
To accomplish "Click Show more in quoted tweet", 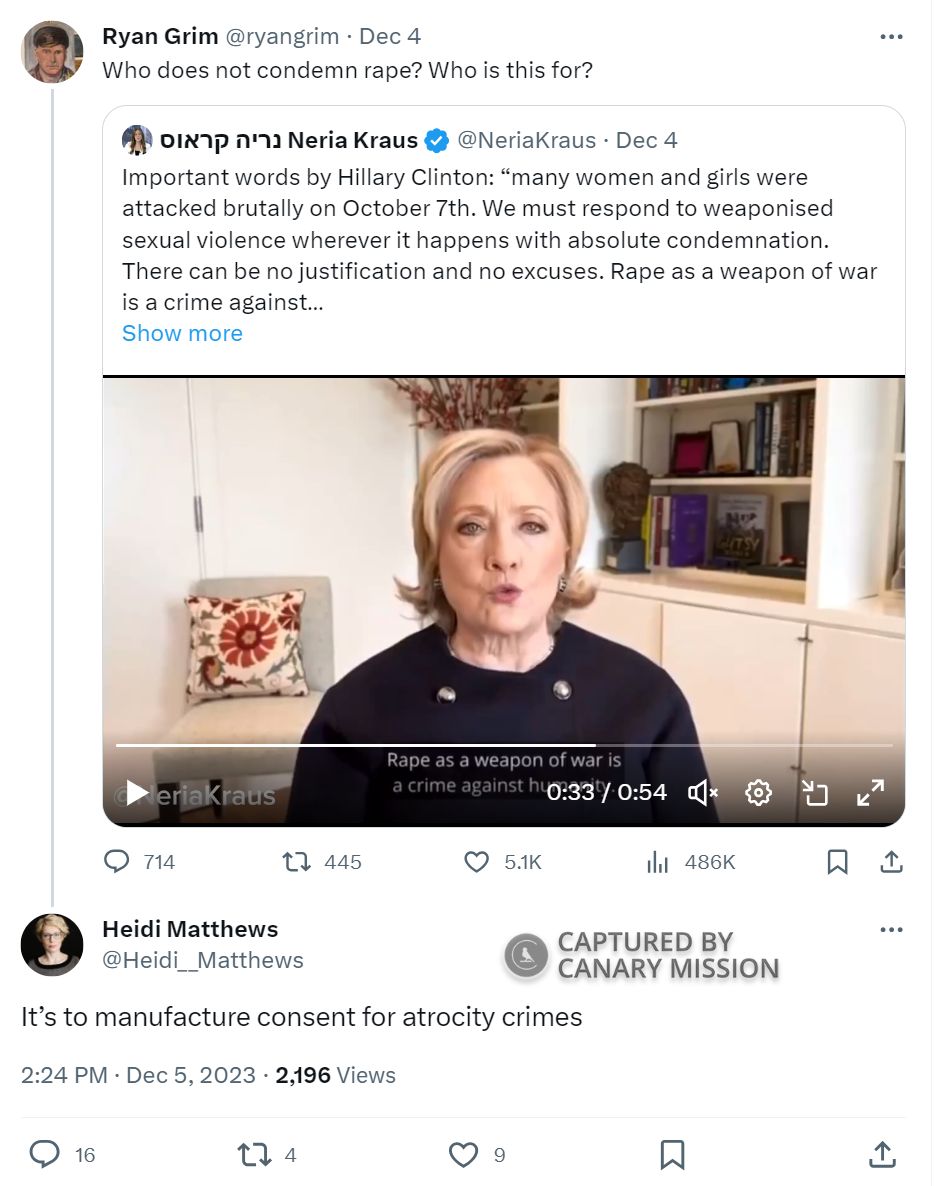I will click(182, 333).
